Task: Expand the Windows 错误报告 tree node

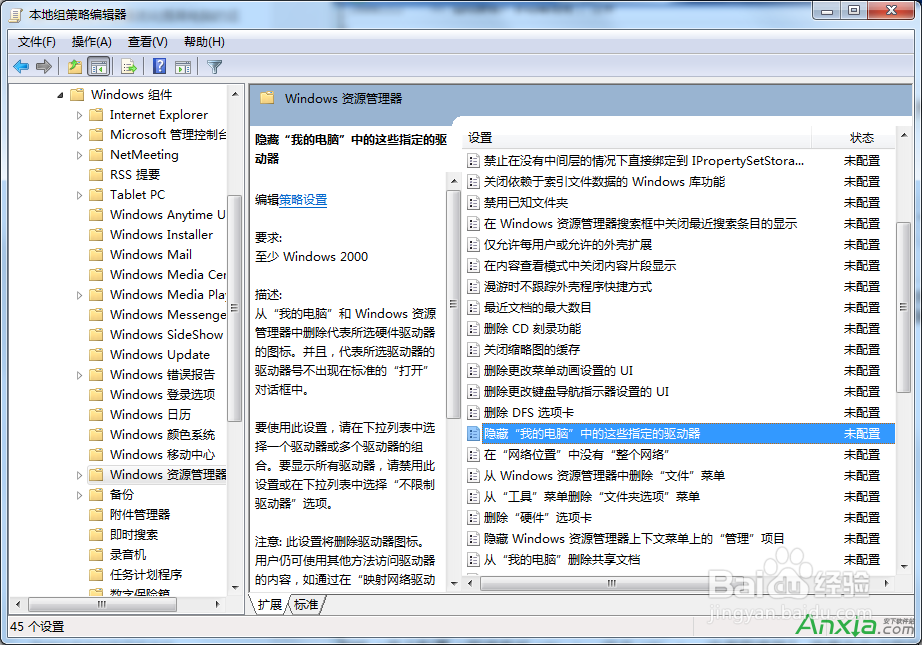Action: (x=79, y=375)
